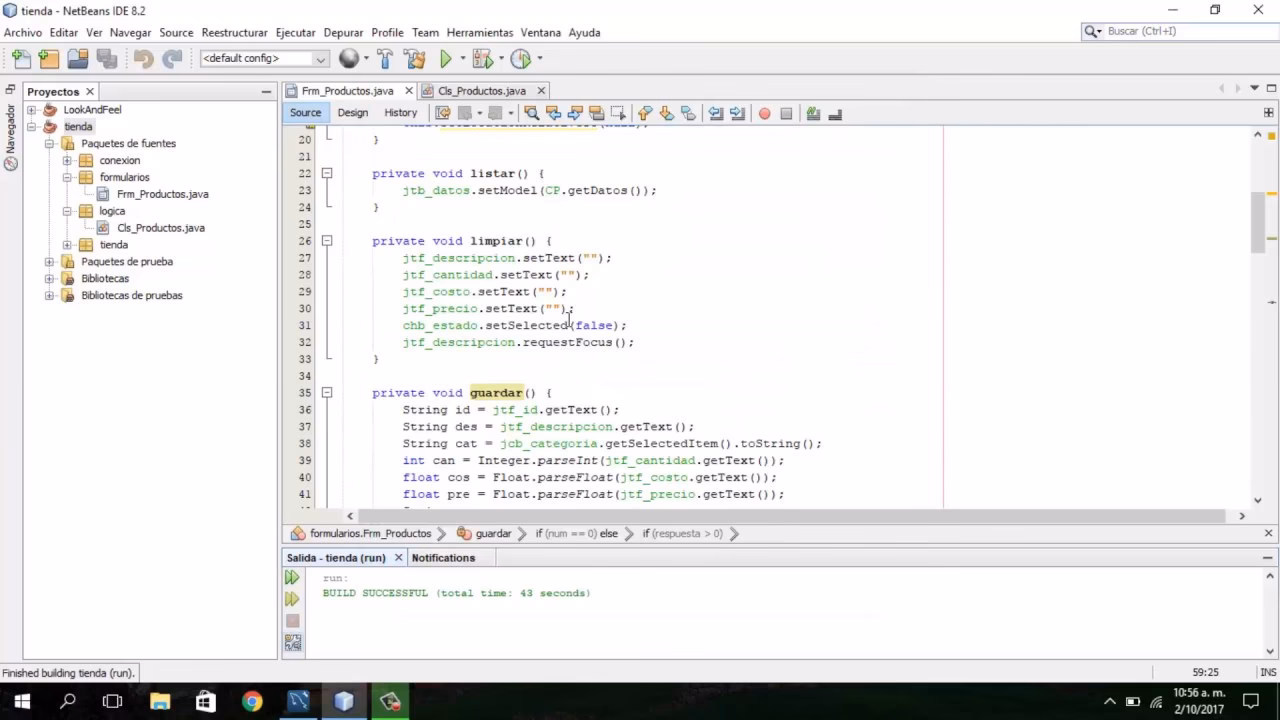Expand the Bibliotecas node
Image resolution: width=1280 pixels, height=720 pixels.
point(49,279)
